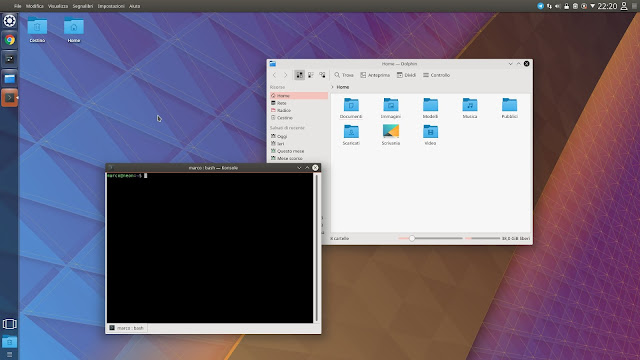This screenshot has width=640, height=360.
Task: Switch Dolphin to icons view mode
Action: (299, 75)
